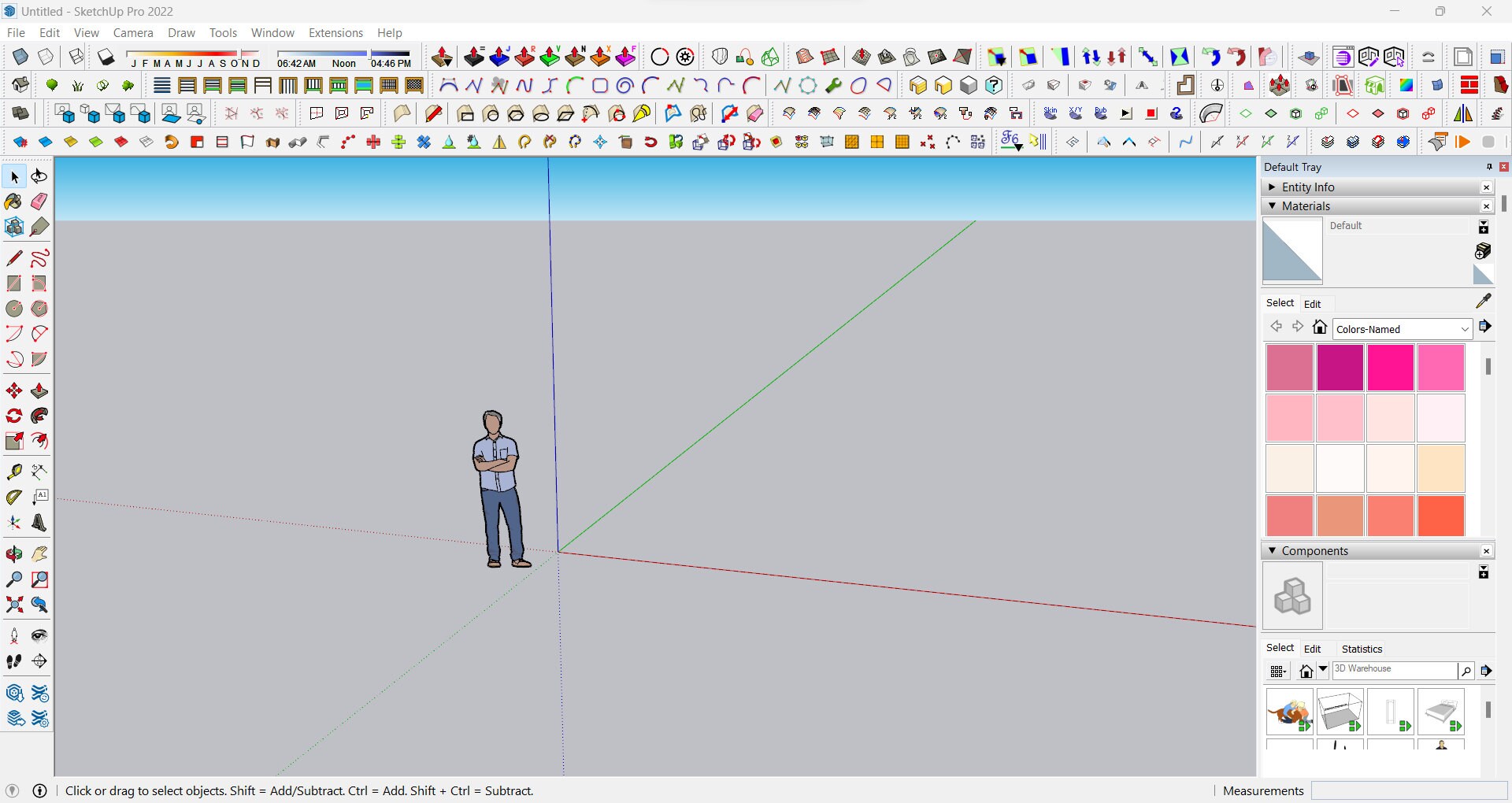Viewport: 1512px width, 803px height.
Task: Click the In Model home button in Materials
Action: (1320, 326)
